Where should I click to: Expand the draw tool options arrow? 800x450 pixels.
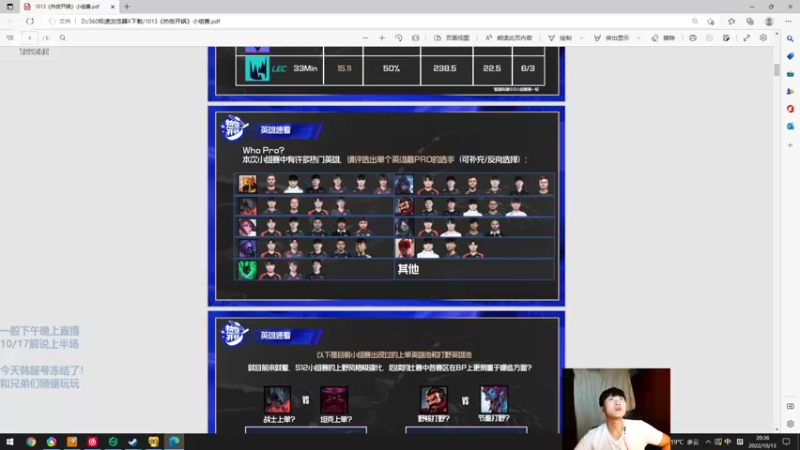pyautogui.click(x=581, y=38)
